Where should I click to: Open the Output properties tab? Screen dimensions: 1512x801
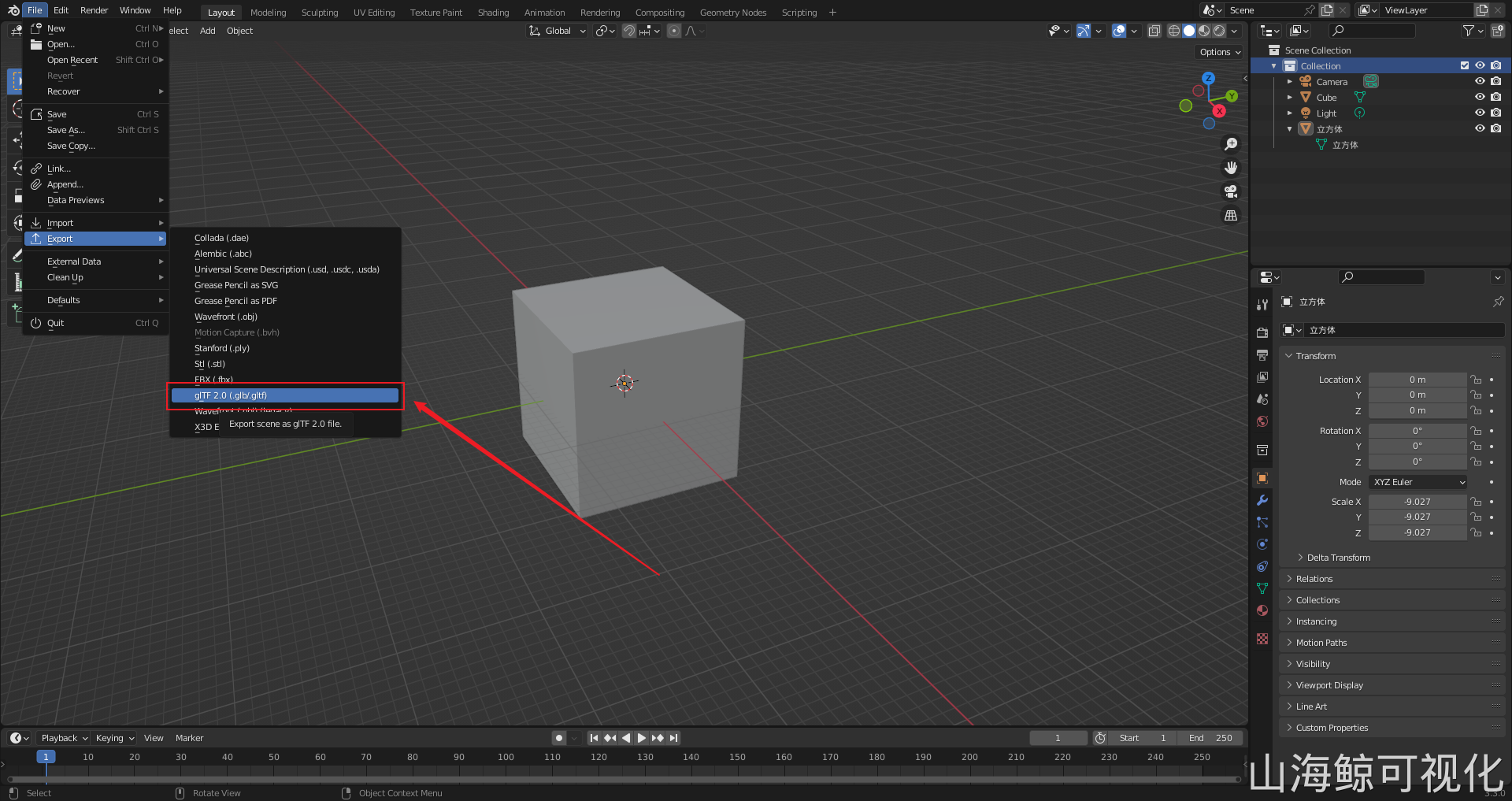pos(1262,355)
